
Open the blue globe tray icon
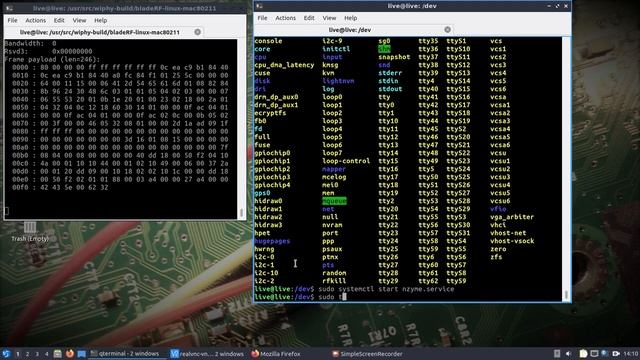(x=604, y=353)
